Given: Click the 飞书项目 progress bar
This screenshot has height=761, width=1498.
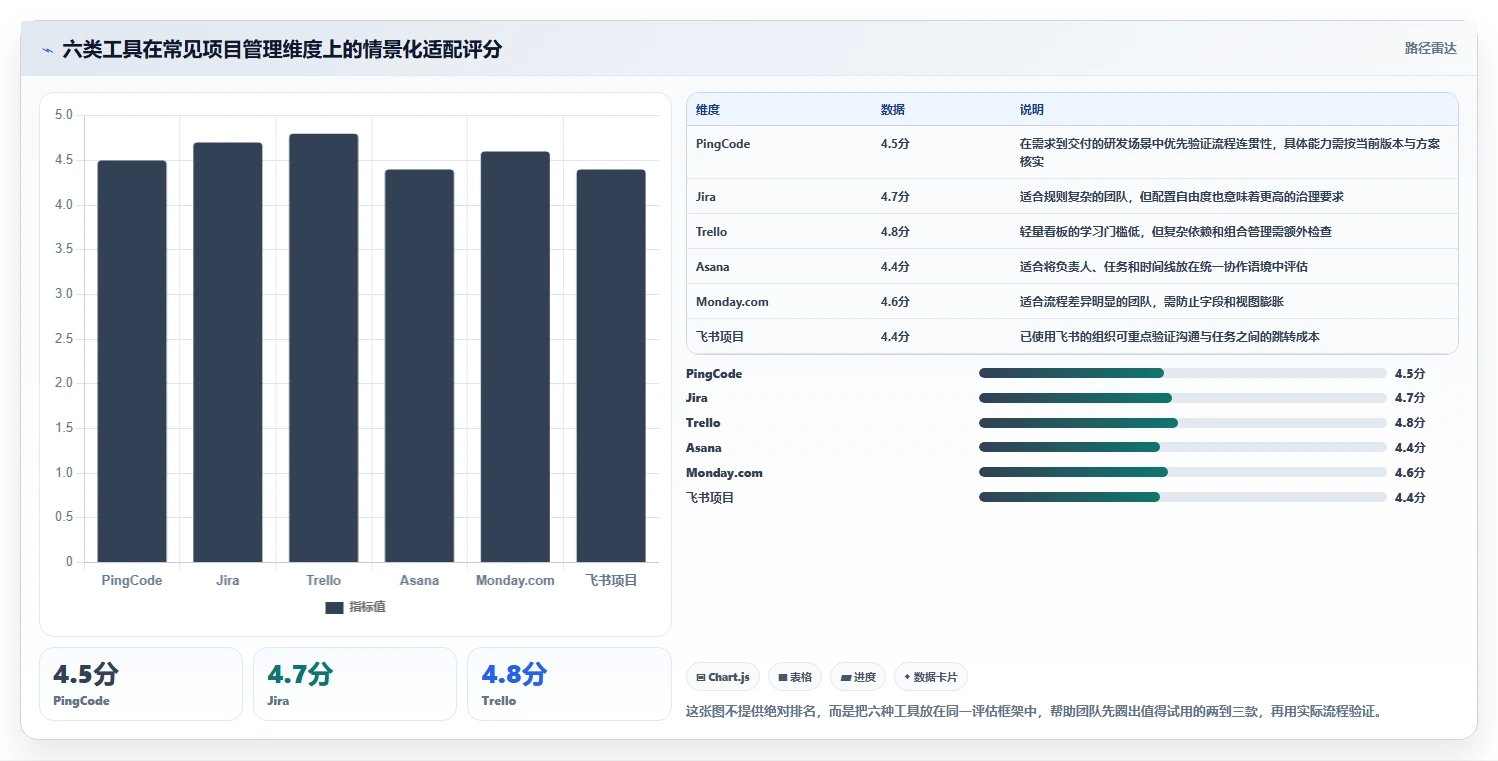Looking at the screenshot, I should click(1183, 497).
